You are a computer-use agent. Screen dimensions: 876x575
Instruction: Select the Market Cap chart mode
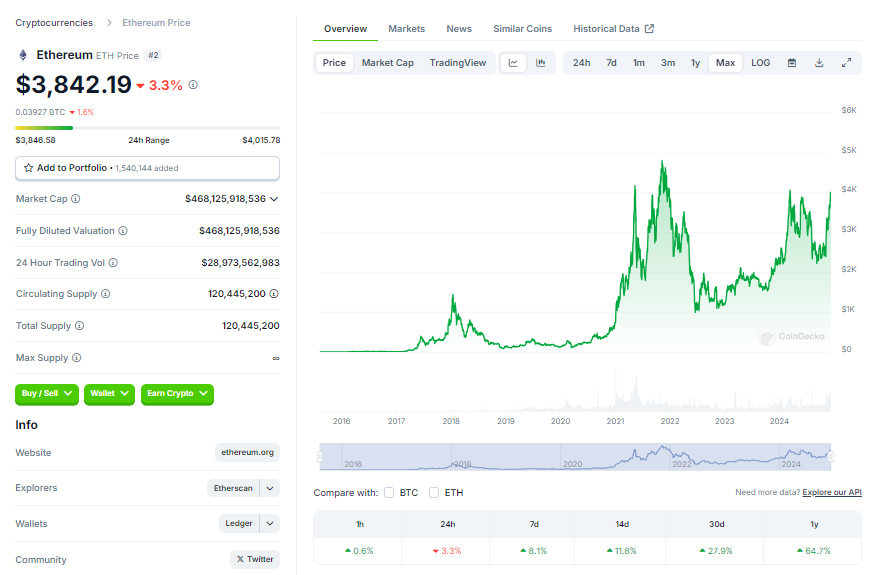point(388,63)
